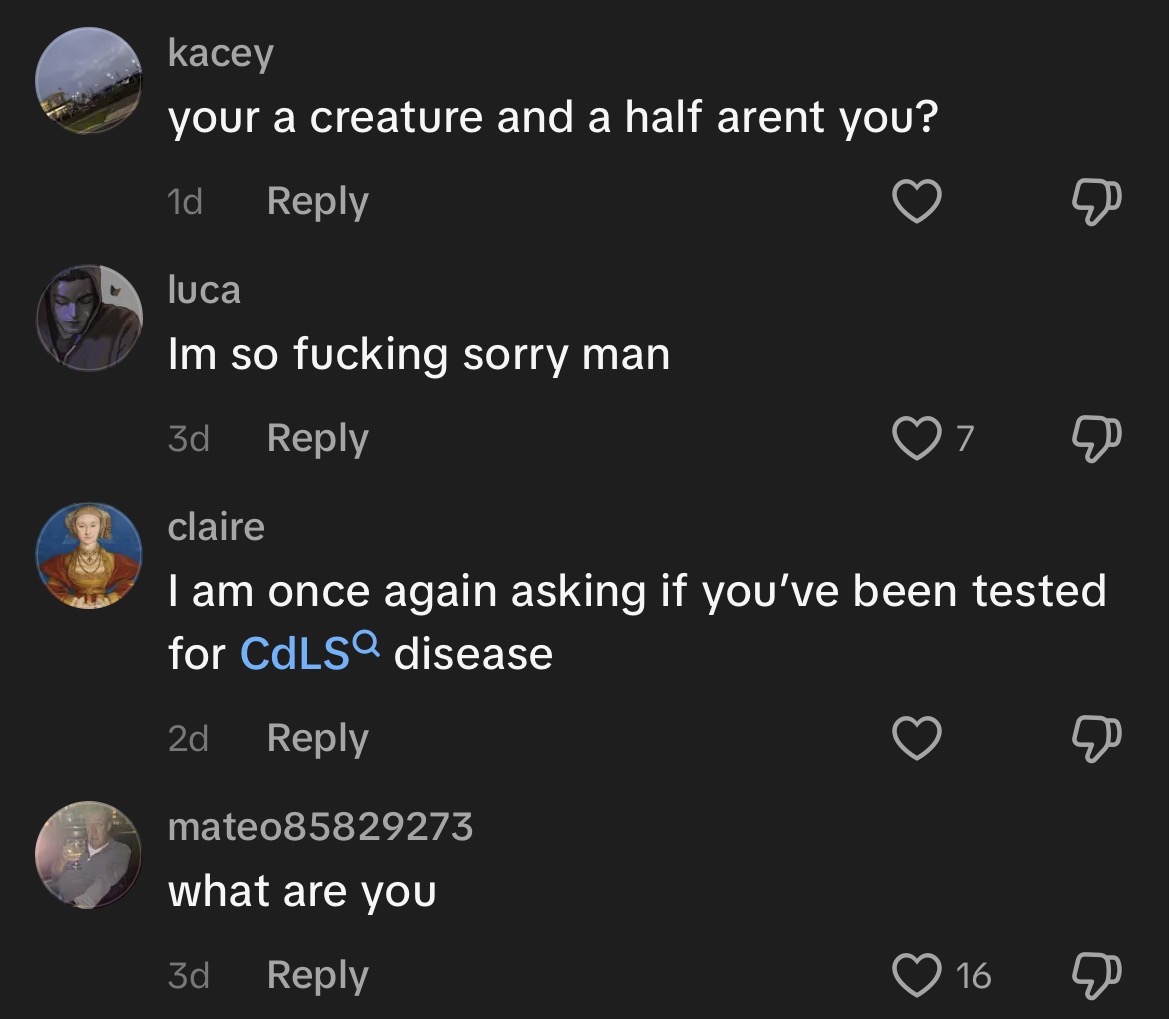Screen dimensions: 1170x1019
Task: Like kacey's comment with the heart icon
Action: [916, 201]
